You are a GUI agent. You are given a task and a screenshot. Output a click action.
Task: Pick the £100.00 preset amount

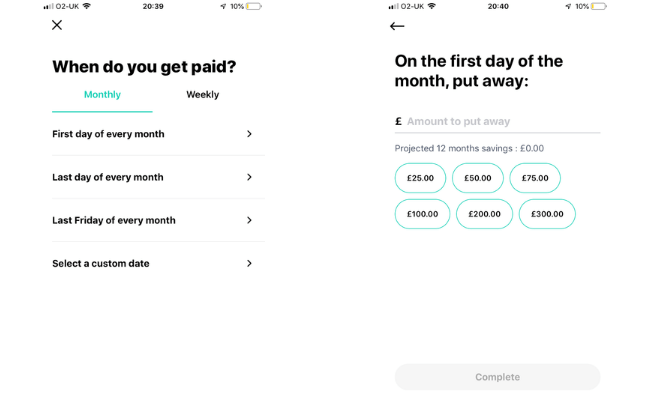click(x=422, y=214)
